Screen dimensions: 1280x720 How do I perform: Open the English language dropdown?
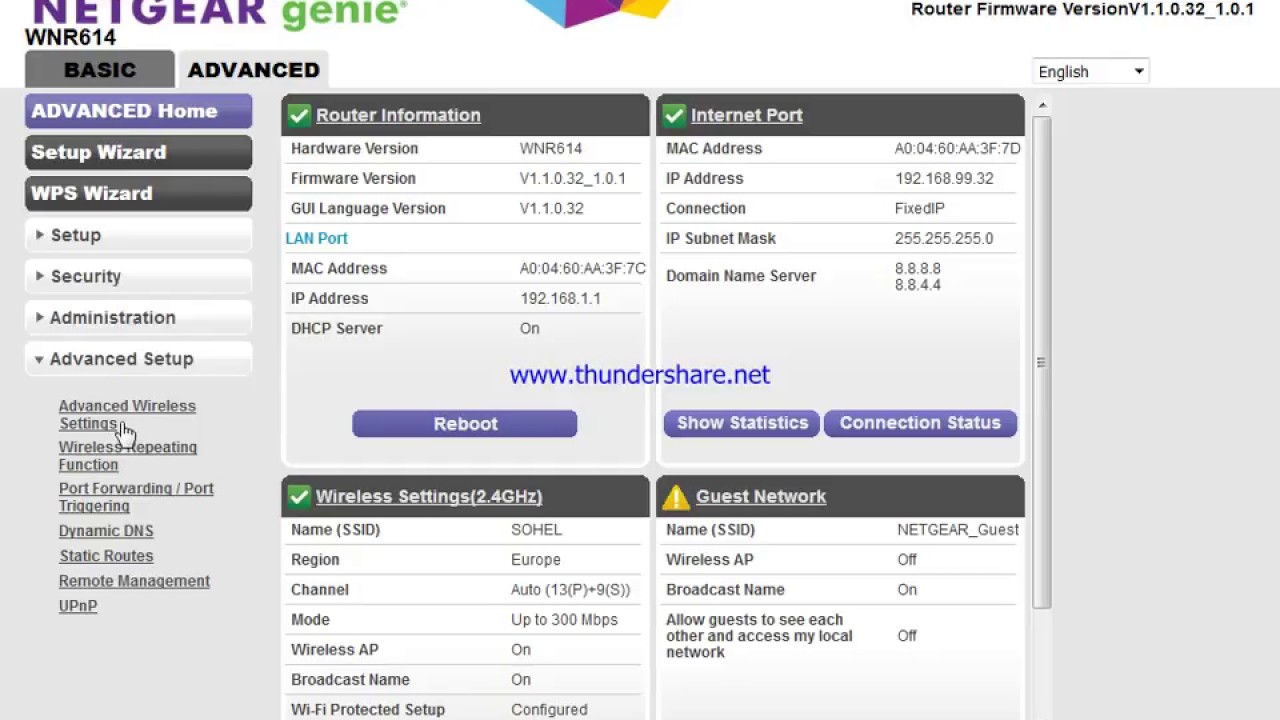1090,72
